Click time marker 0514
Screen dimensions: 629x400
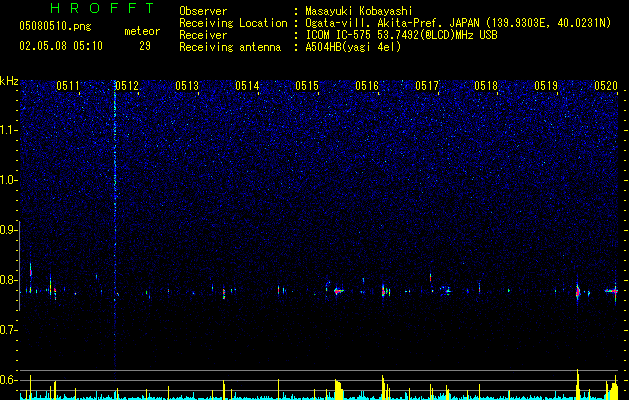(247, 86)
